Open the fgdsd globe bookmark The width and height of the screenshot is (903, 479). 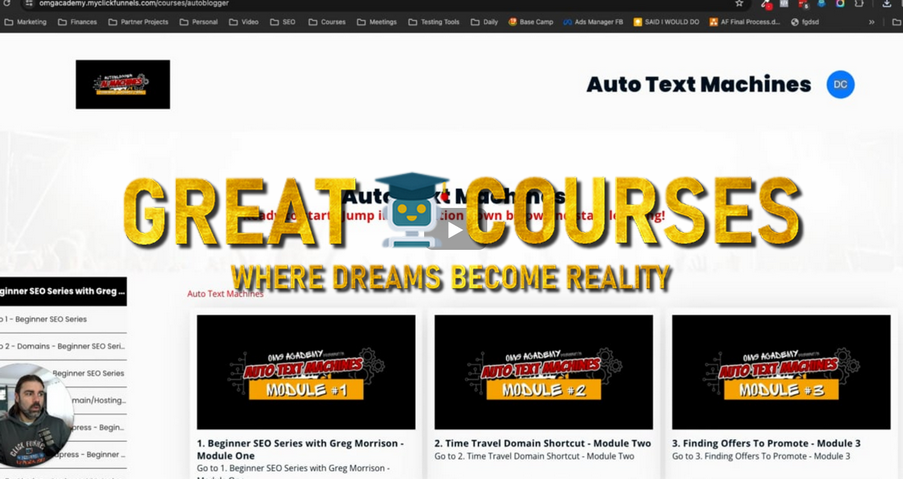click(805, 22)
